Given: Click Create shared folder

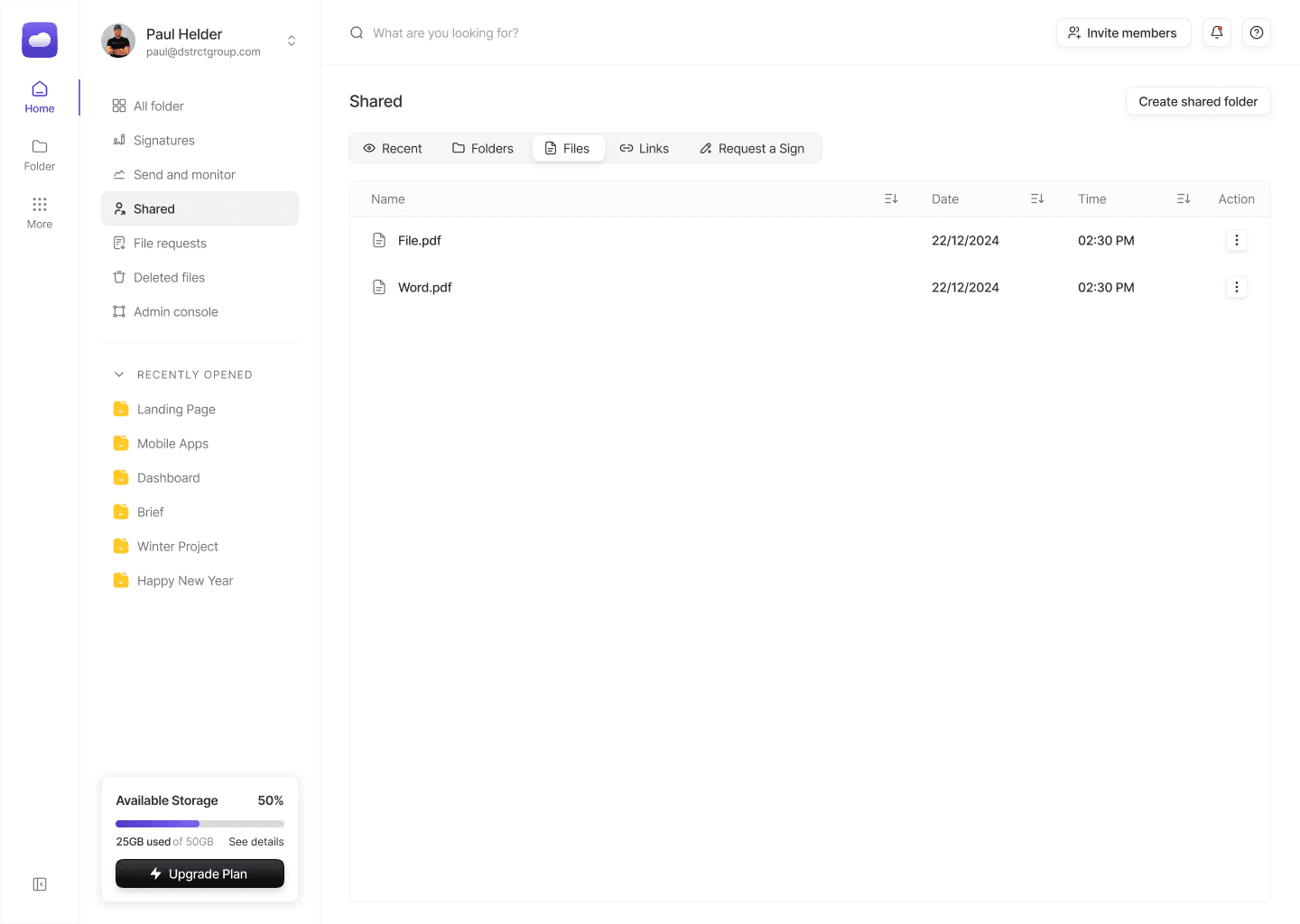Looking at the screenshot, I should [1198, 101].
